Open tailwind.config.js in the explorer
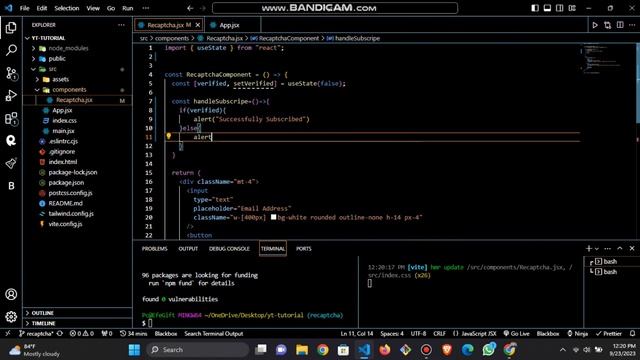Viewport: 640px width, 360px height. [71, 213]
